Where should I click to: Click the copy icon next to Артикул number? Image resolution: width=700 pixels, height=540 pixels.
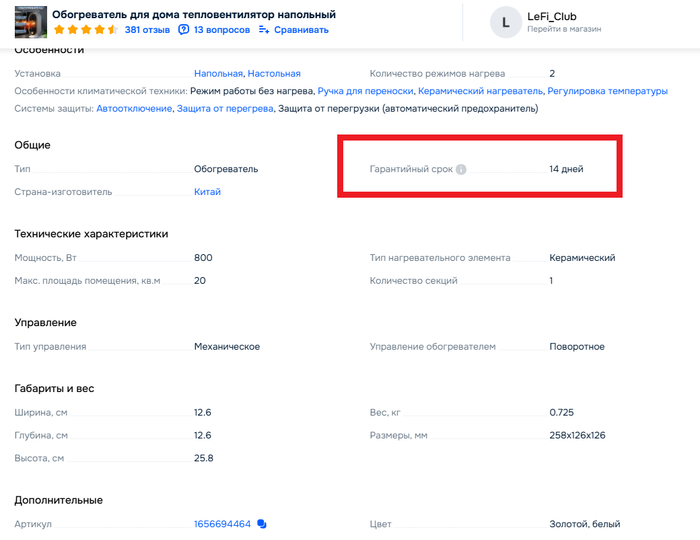coord(262,524)
